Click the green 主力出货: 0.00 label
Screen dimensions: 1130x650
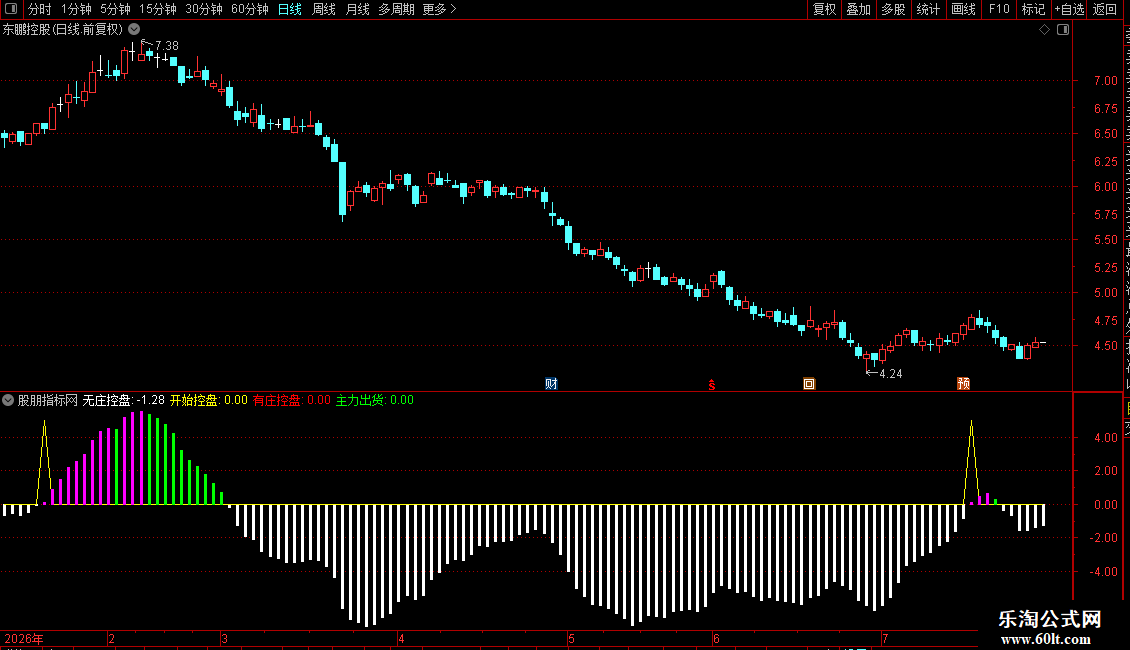375,400
